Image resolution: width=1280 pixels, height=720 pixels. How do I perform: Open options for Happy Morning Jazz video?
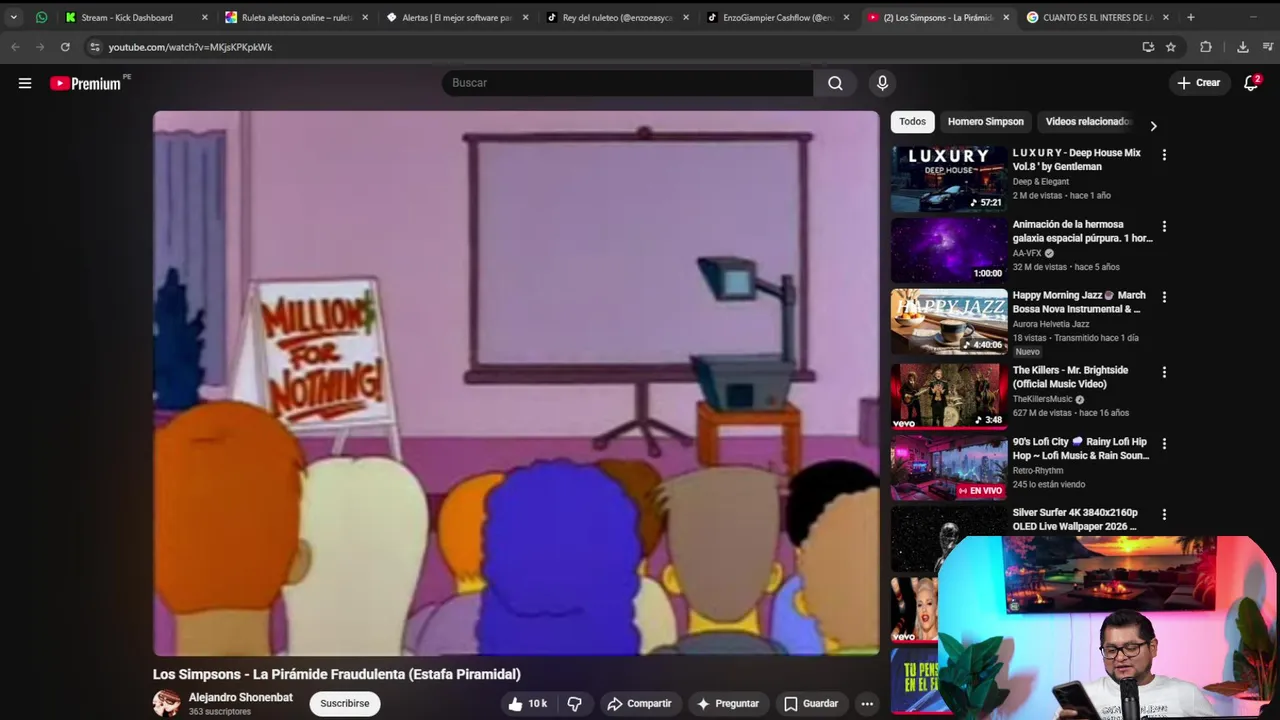click(1164, 297)
